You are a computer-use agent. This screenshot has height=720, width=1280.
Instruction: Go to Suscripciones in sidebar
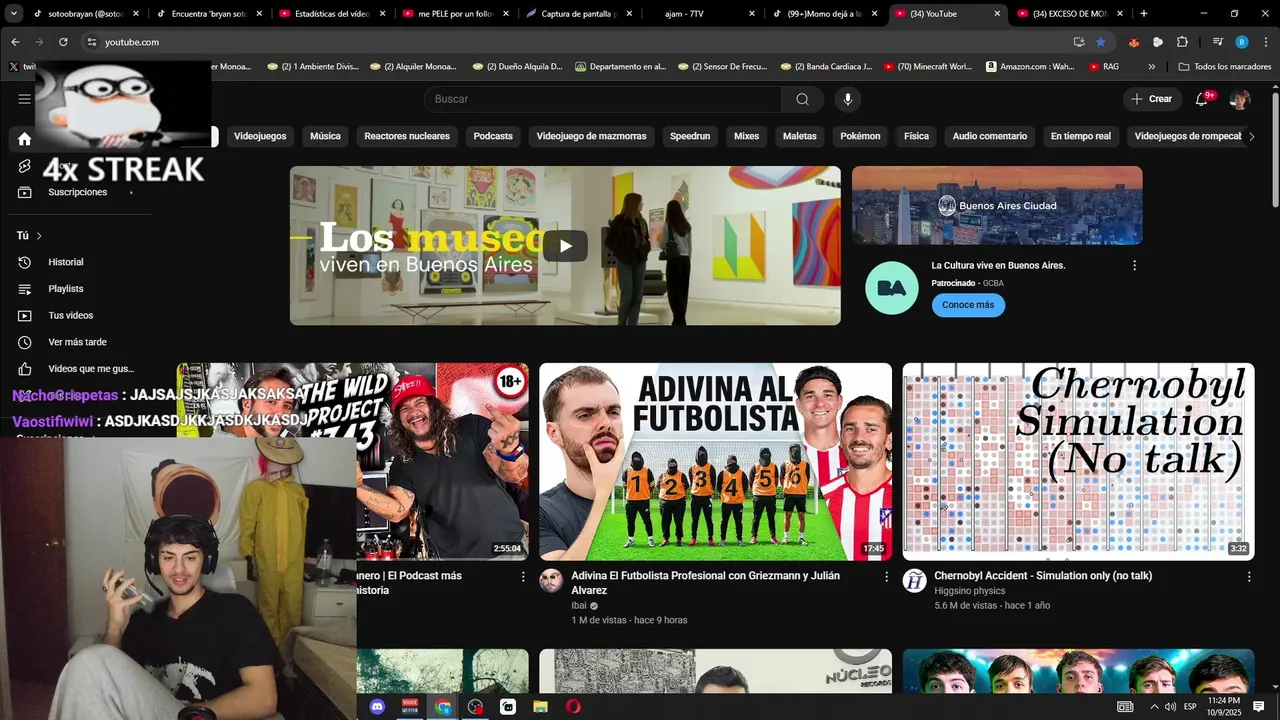point(77,192)
